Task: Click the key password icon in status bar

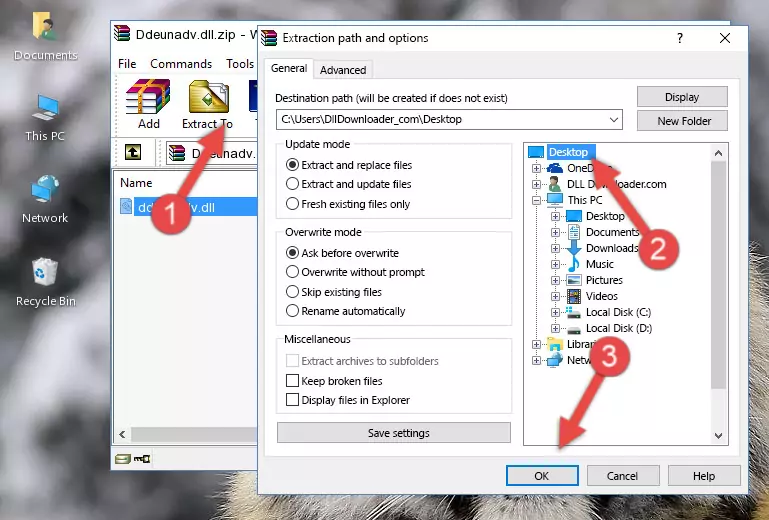Action: pyautogui.click(x=142, y=459)
